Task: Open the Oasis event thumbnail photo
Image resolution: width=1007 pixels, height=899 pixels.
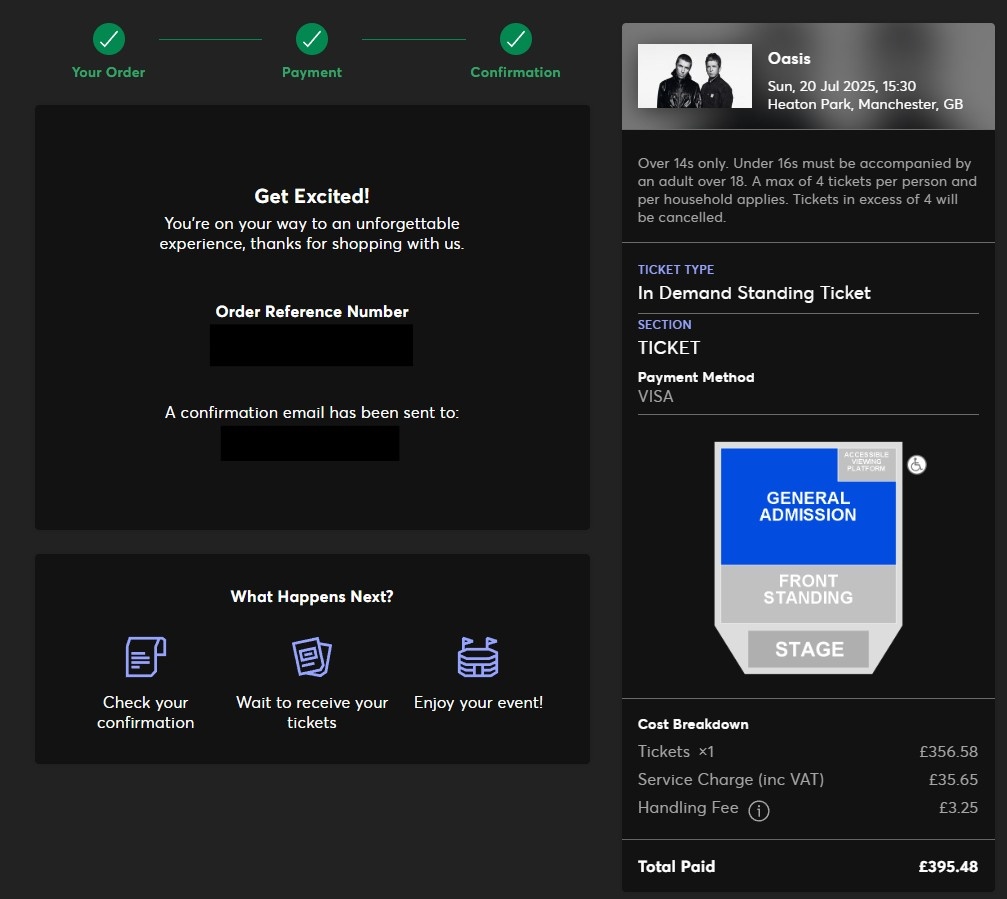Action: [x=694, y=76]
